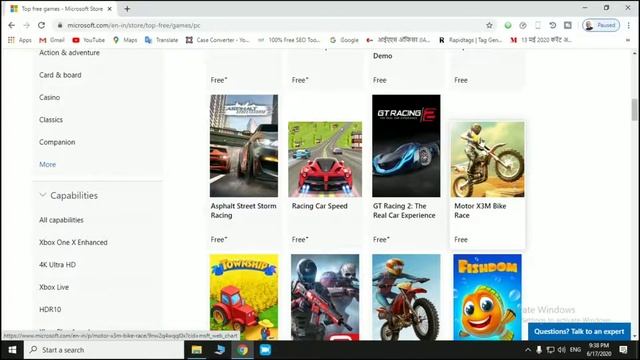Select Classics category

pos(51,120)
